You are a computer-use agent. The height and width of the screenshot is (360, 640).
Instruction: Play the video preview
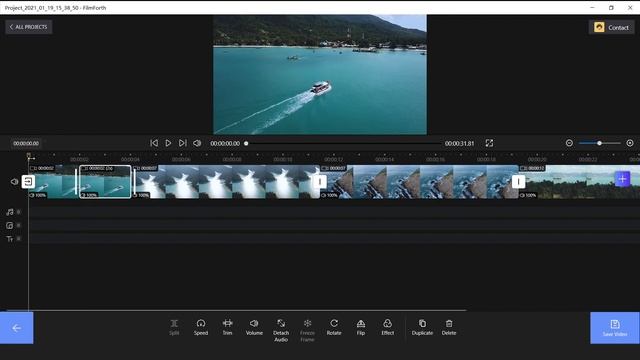(x=168, y=143)
